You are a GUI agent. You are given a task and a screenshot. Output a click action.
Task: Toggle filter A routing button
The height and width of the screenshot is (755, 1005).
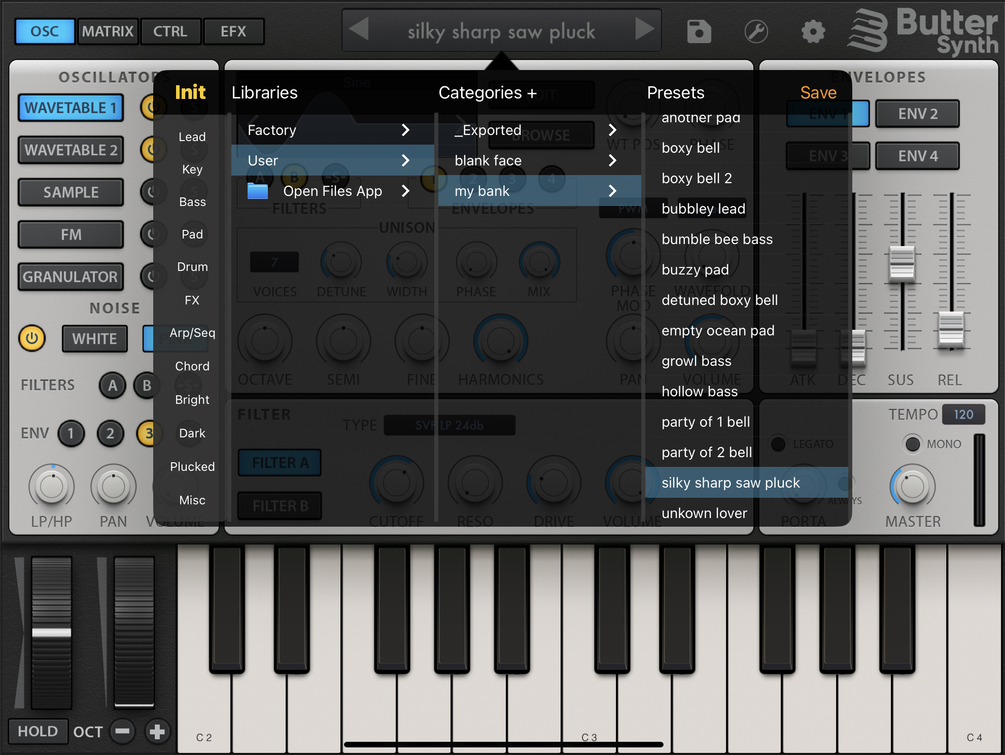tap(112, 385)
